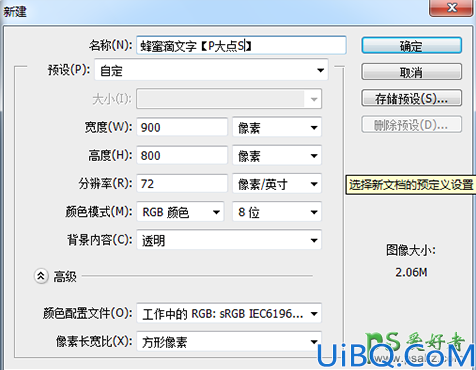Click the 确定 button
The width and height of the screenshot is (476, 370).
[412, 45]
